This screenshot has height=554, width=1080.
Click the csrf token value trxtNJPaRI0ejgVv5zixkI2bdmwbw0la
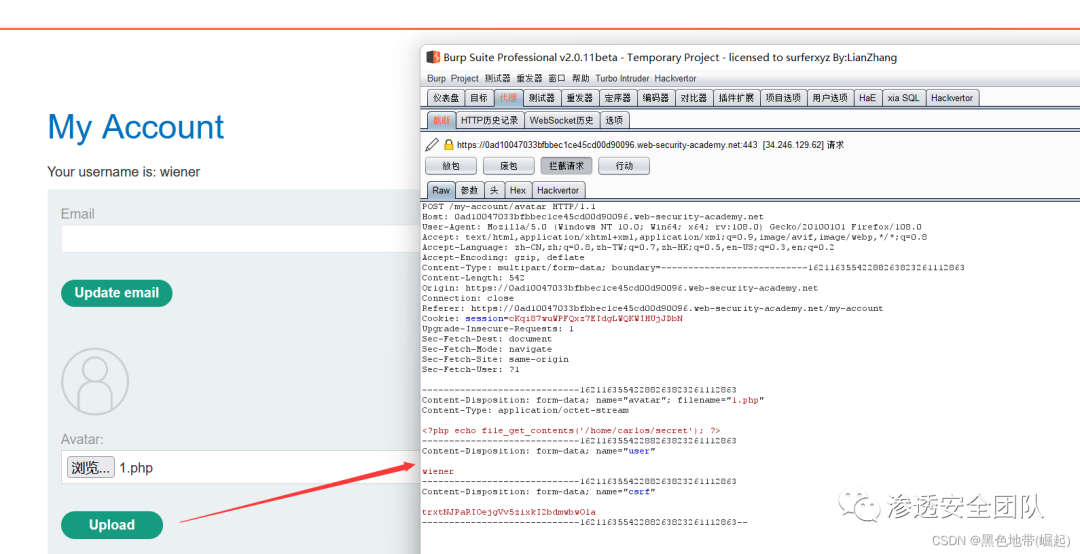(508, 512)
